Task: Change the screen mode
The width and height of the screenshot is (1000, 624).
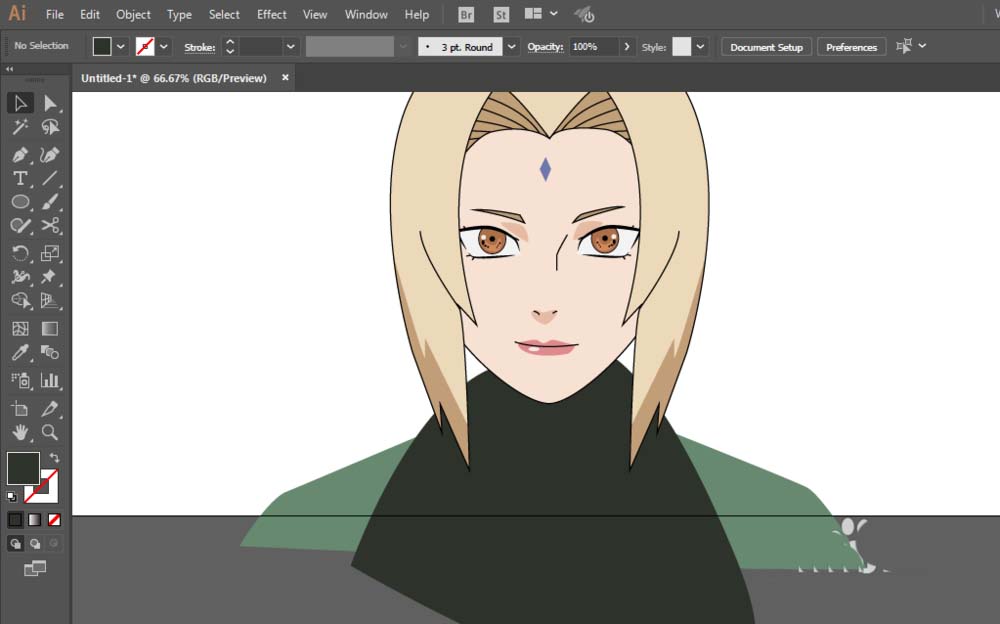Action: click(x=35, y=568)
